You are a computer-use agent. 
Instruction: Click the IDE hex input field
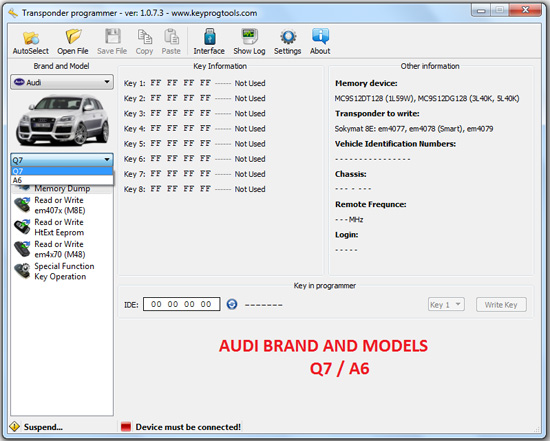[181, 304]
